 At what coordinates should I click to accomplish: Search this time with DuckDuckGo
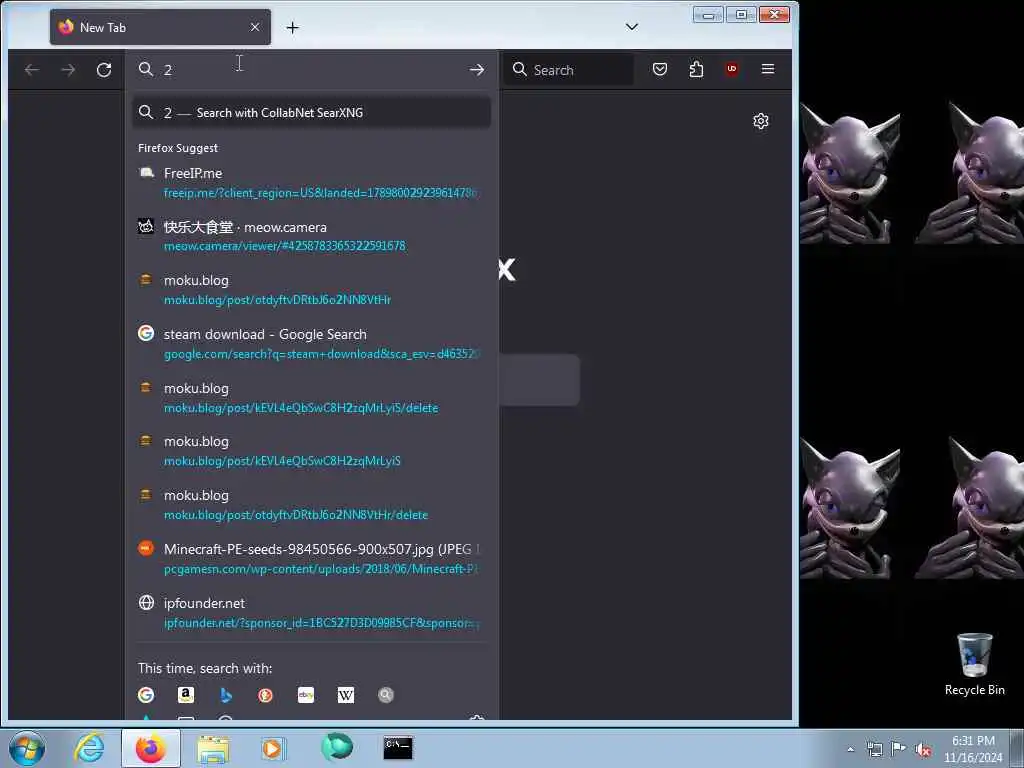click(265, 695)
